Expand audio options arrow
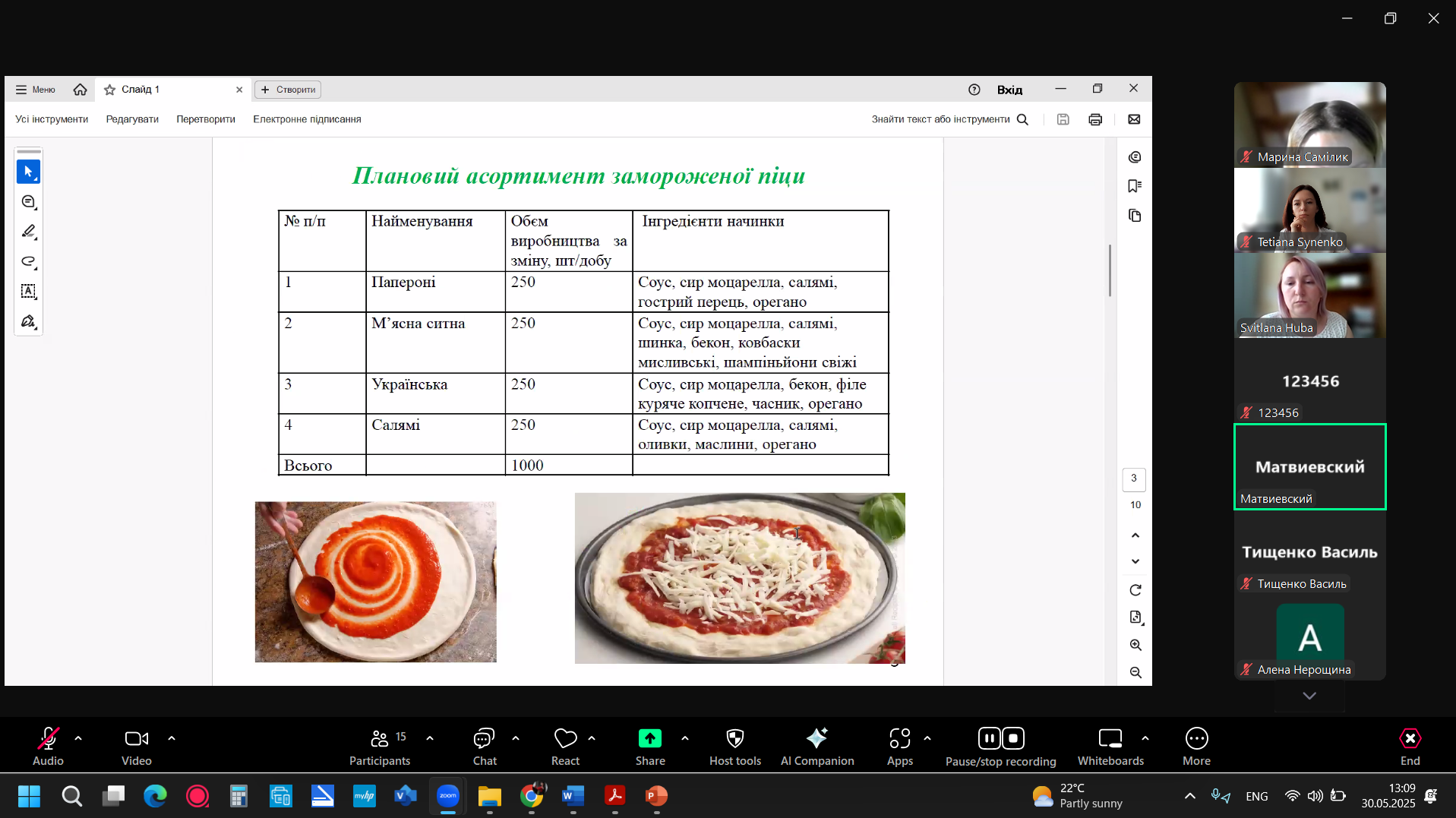The image size is (1456, 818). (x=78, y=738)
